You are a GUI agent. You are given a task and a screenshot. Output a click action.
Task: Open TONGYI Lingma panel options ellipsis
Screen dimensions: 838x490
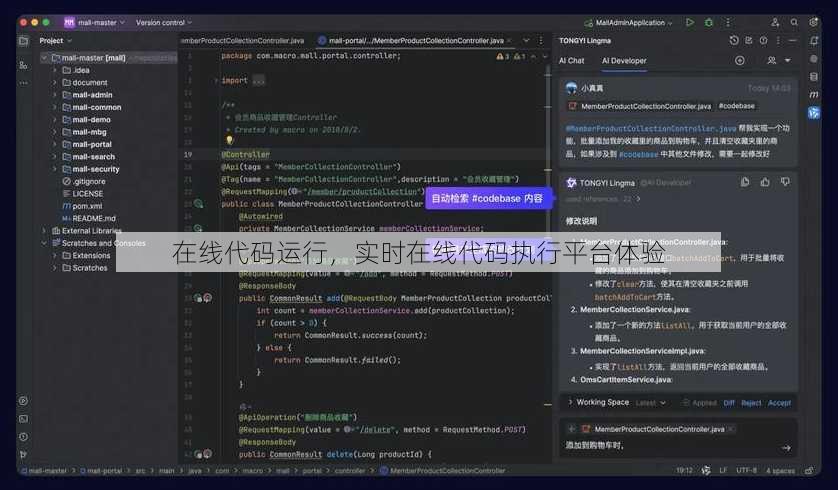pyautogui.click(x=778, y=41)
